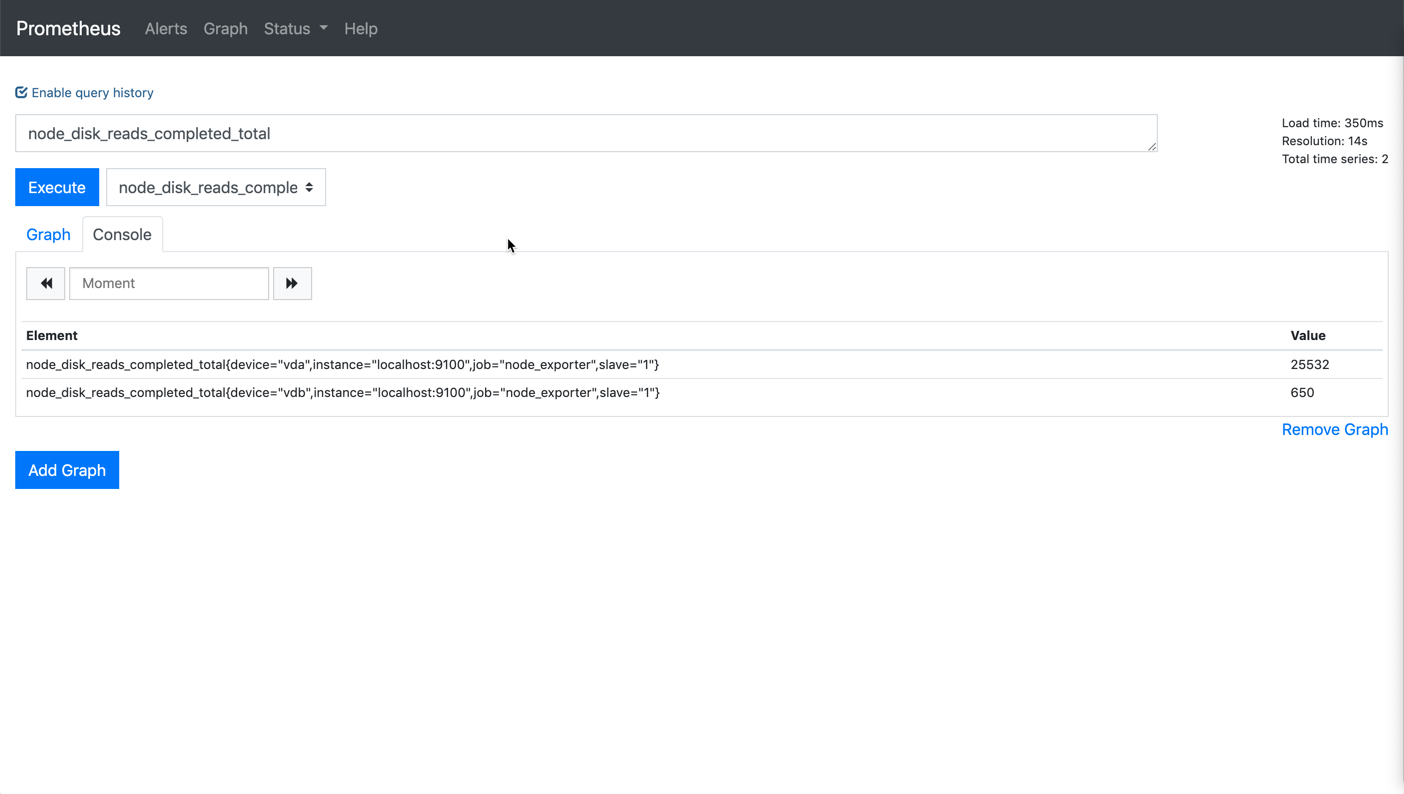This screenshot has height=794, width=1404.
Task: Click the value 650
Action: pos(1302,392)
